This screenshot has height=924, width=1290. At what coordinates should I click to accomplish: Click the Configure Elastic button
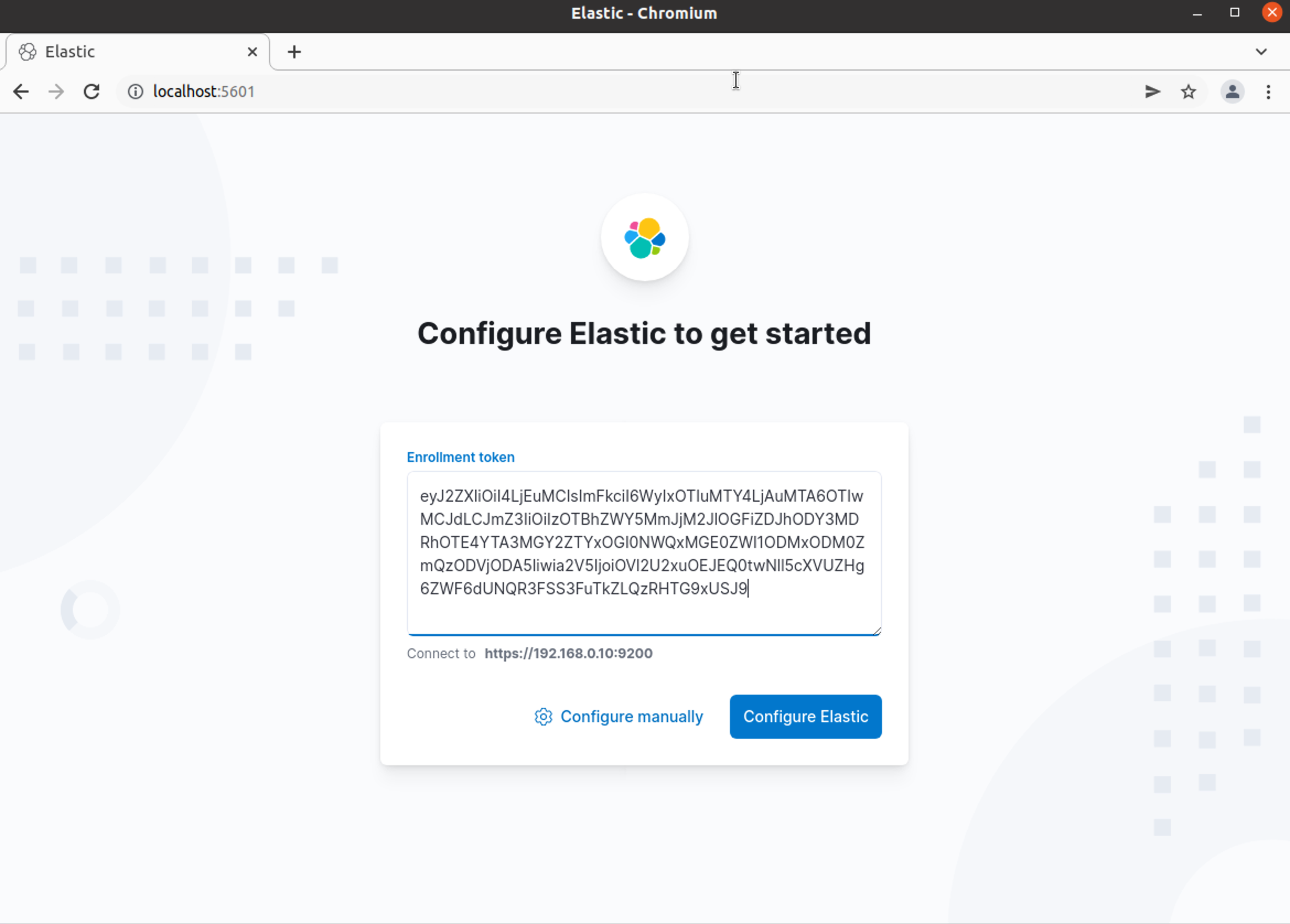[805, 716]
